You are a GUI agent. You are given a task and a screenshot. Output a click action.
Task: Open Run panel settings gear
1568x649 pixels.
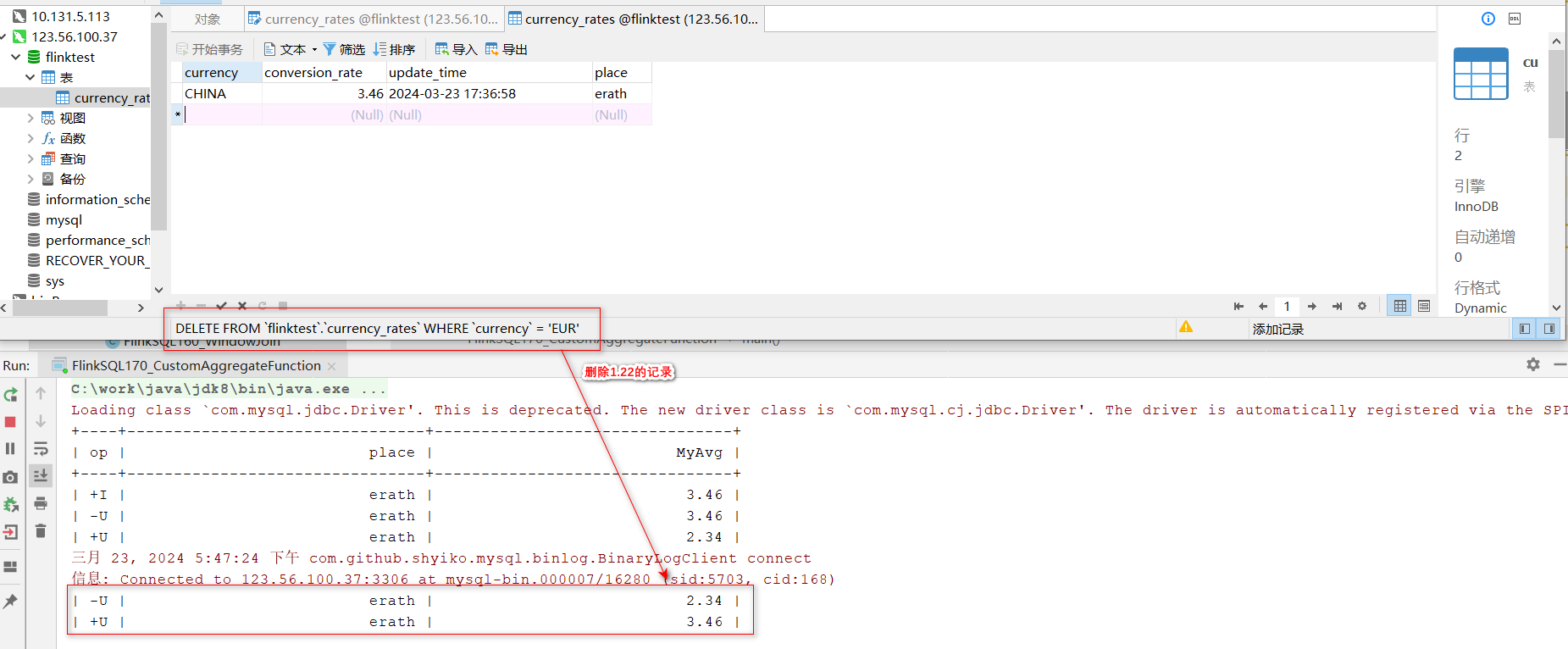coord(1533,364)
